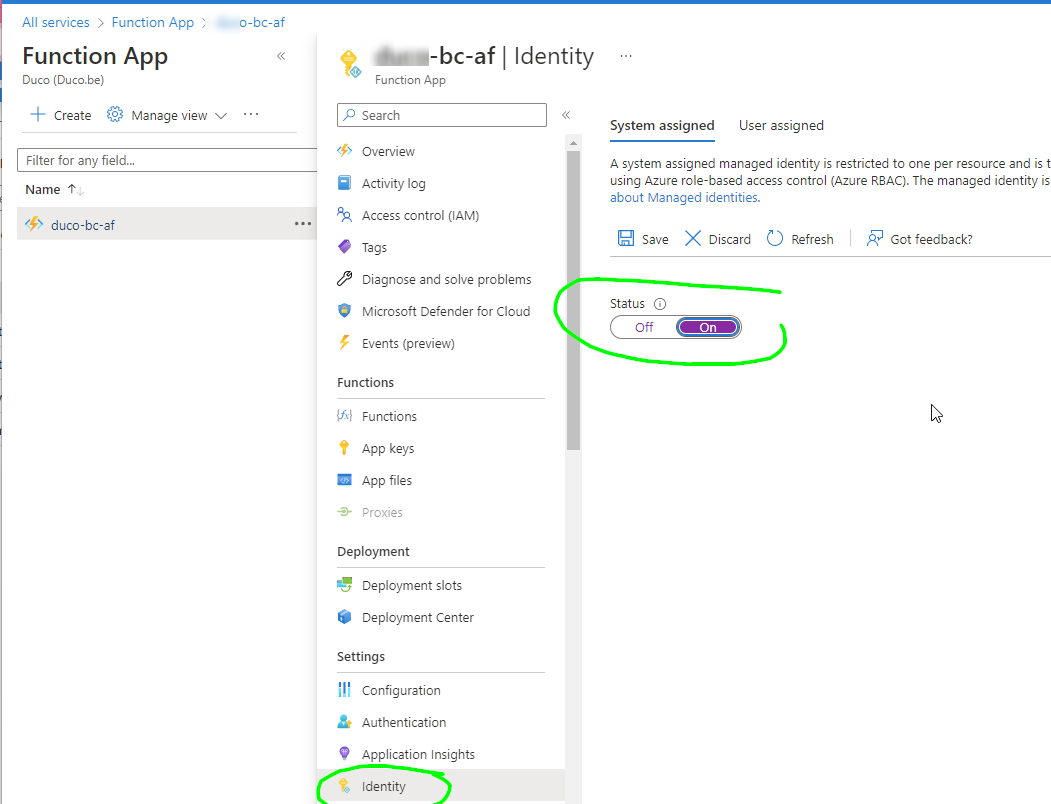1051x804 pixels.
Task: Click the Activity log book icon
Action: [x=345, y=182]
